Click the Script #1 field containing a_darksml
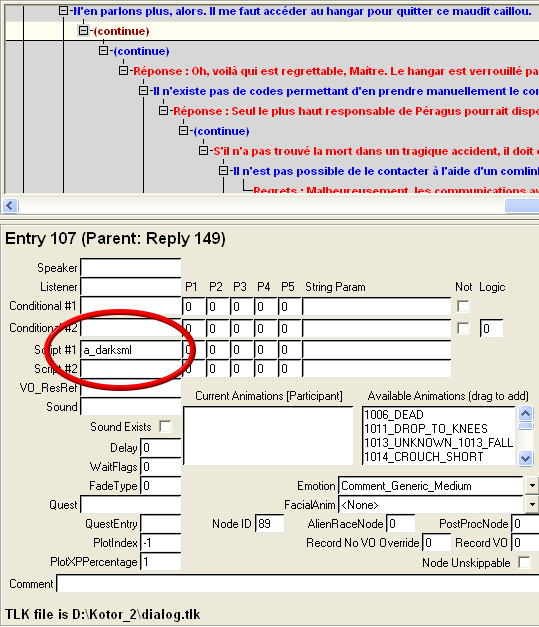Screen dimensions: 539x627 131,350
